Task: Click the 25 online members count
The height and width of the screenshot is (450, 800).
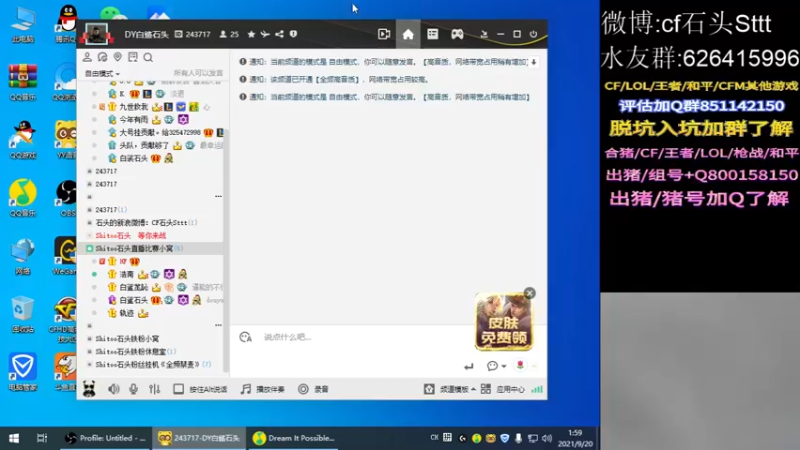Action: pyautogui.click(x=230, y=34)
